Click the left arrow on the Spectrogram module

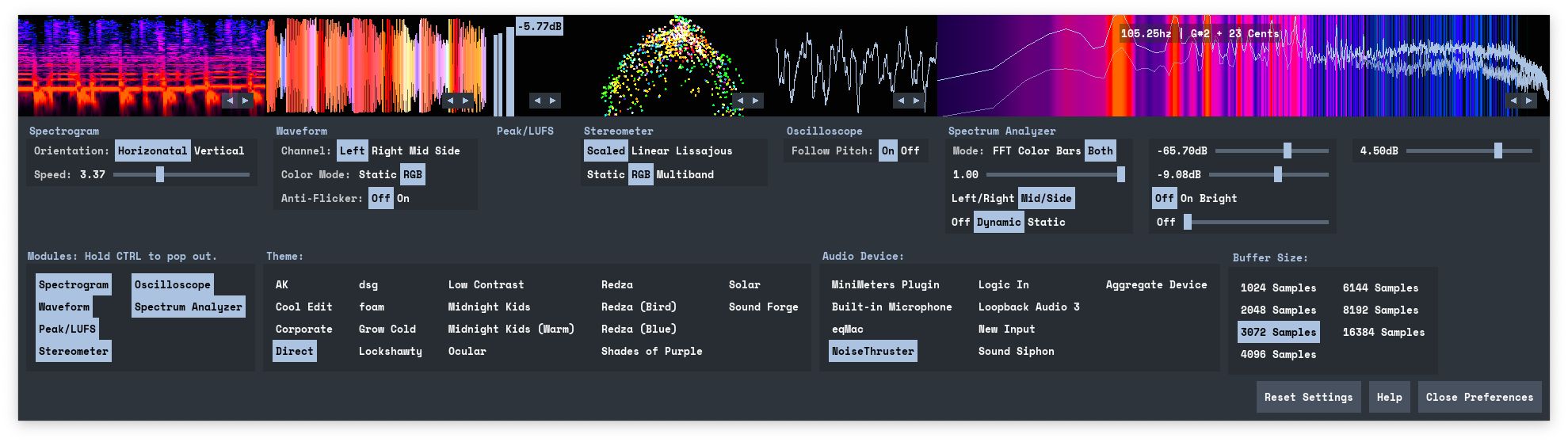pyautogui.click(x=230, y=101)
